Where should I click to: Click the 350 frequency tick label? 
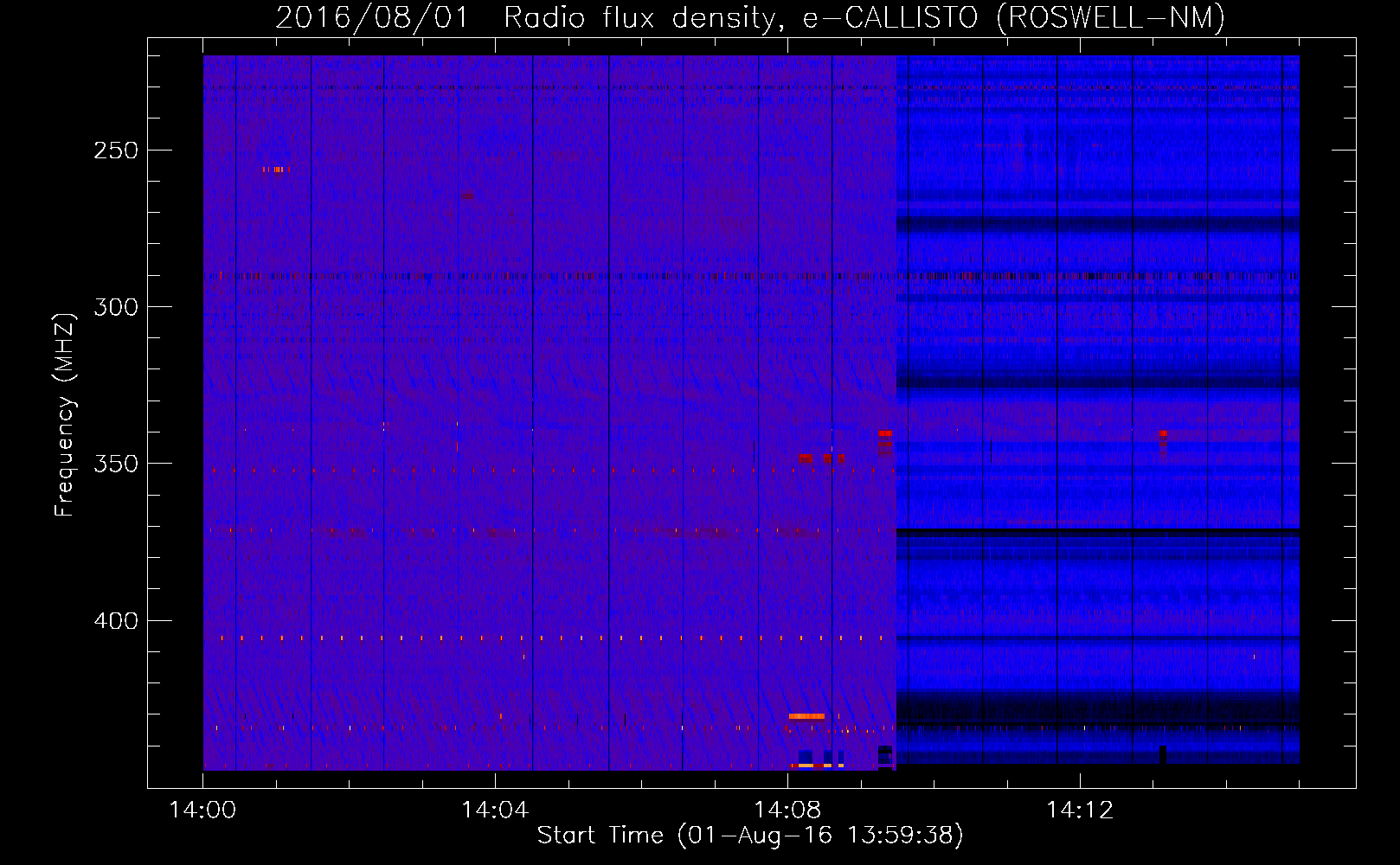(116, 464)
